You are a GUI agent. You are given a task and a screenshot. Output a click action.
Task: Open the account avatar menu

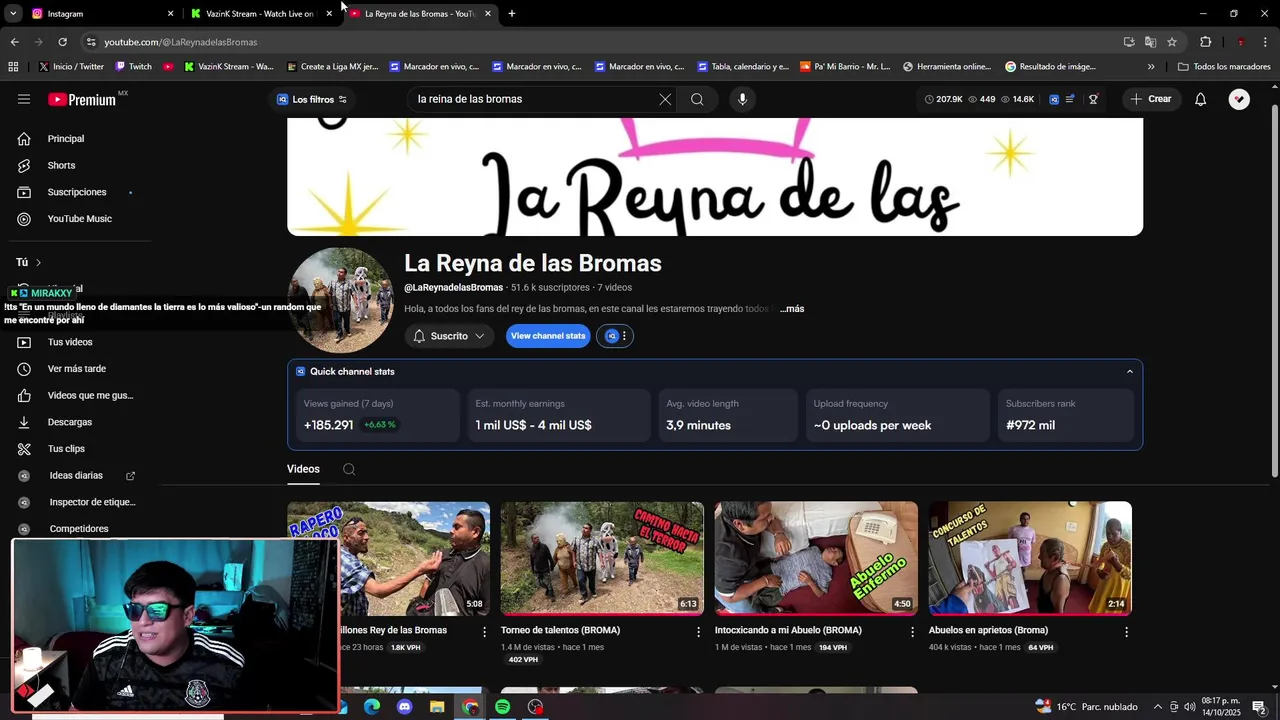coord(1239,99)
